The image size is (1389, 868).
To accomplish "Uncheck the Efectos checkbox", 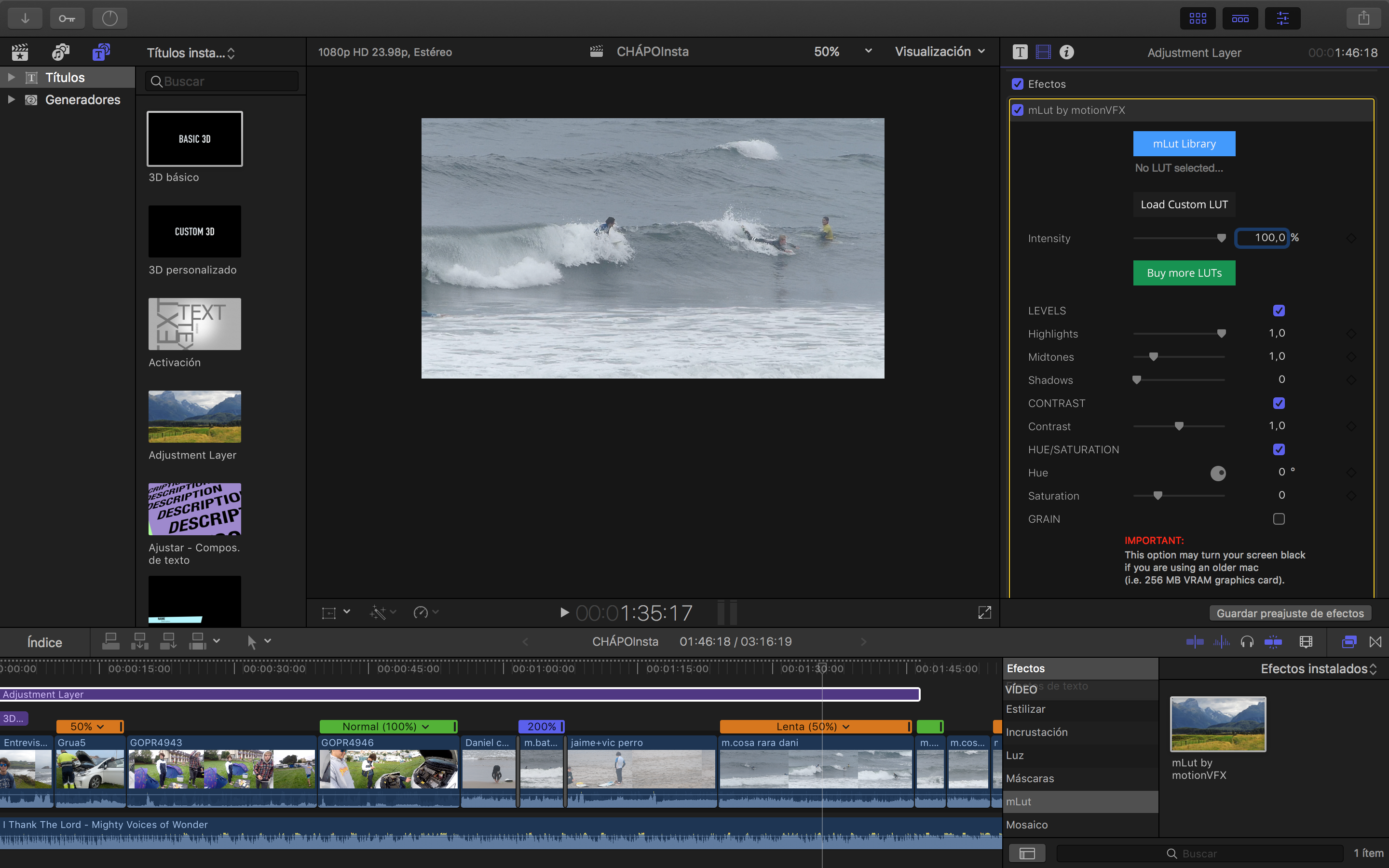I will (1018, 84).
